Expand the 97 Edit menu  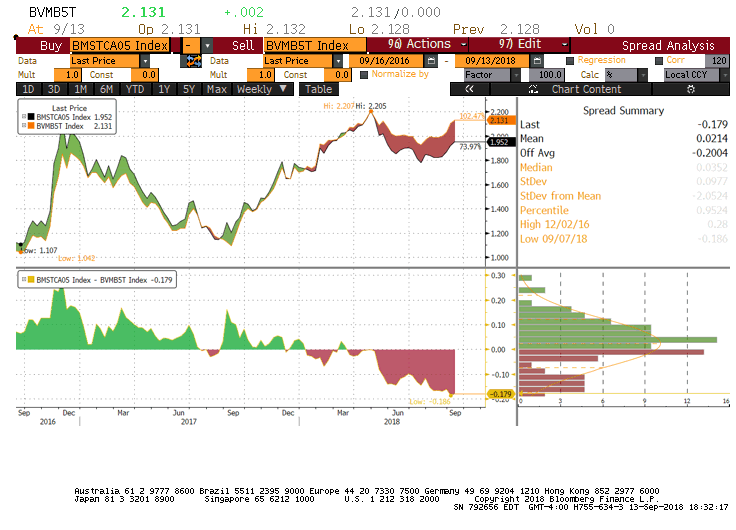click(520, 45)
